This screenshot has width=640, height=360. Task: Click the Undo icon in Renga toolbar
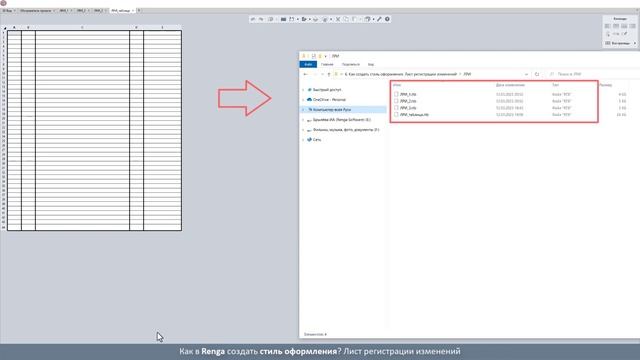point(253,19)
